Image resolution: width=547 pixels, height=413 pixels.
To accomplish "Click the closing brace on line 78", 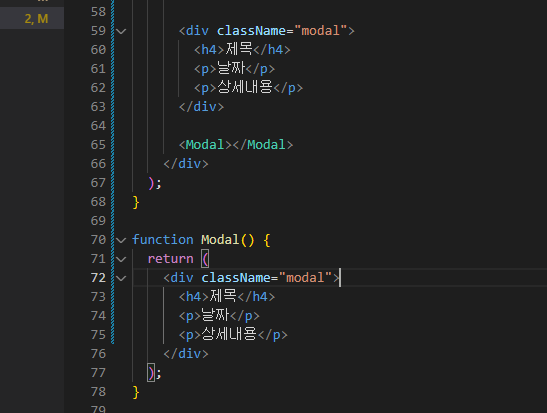I will click(x=136, y=392).
